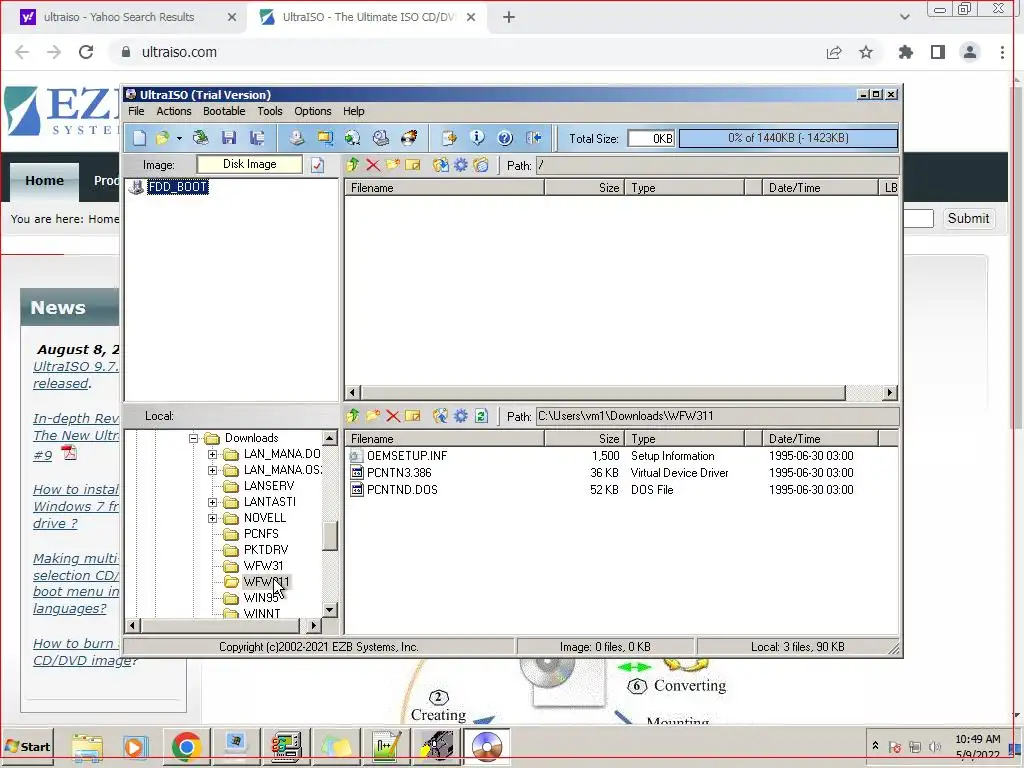Image resolution: width=1024 pixels, height=768 pixels.
Task: Click the Save As toolbar icon
Action: pyautogui.click(x=257, y=138)
